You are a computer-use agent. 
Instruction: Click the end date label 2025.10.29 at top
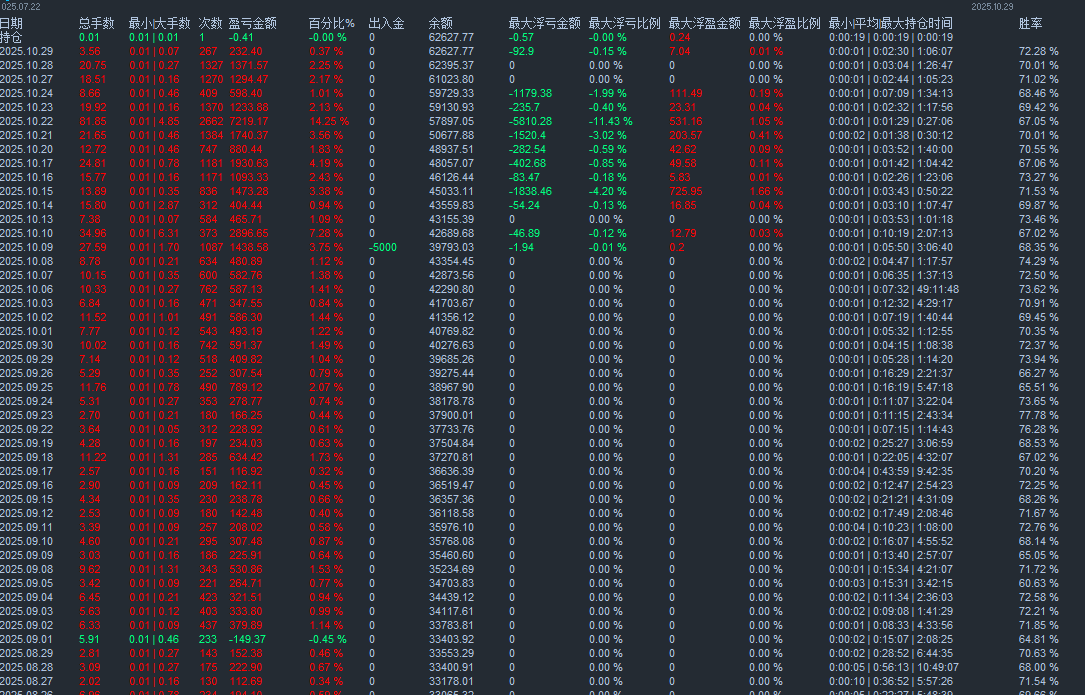[992, 6]
